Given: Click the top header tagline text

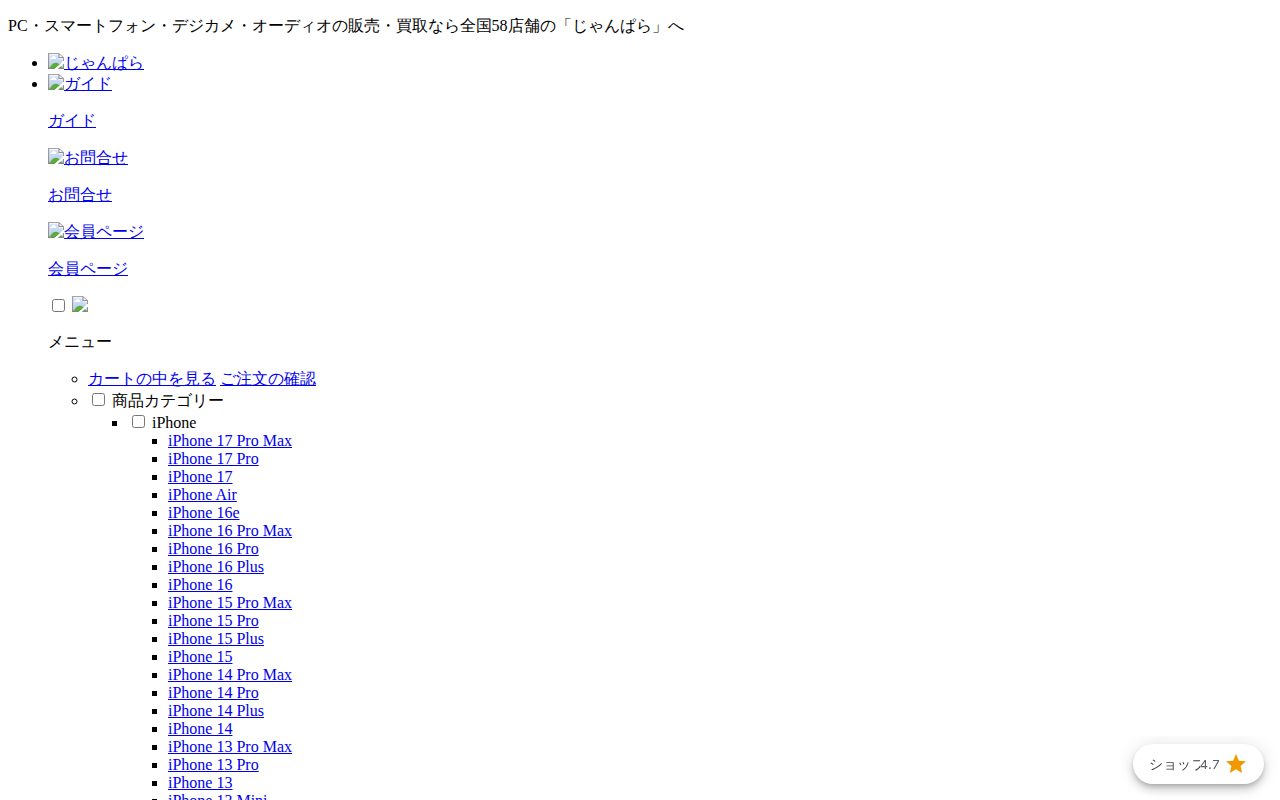Looking at the screenshot, I should click(x=346, y=26).
